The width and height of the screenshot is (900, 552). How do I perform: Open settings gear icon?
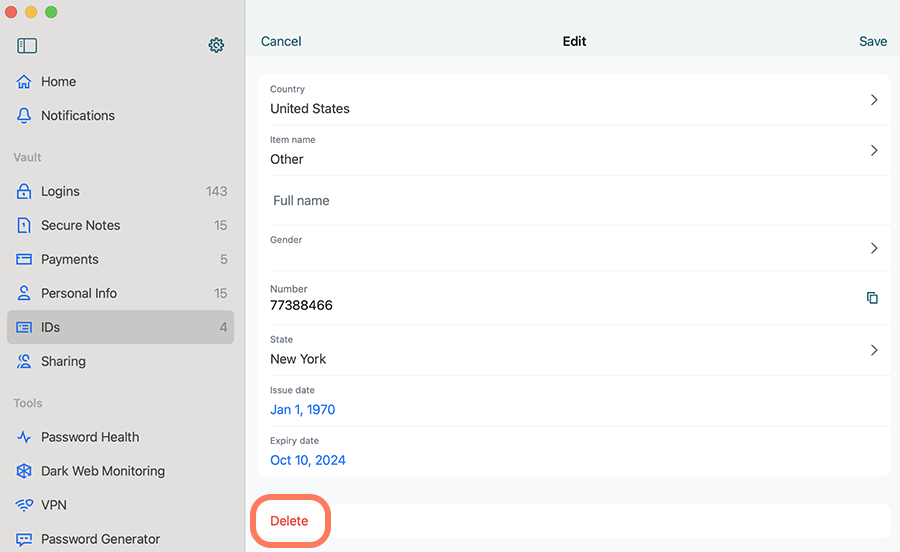(216, 45)
